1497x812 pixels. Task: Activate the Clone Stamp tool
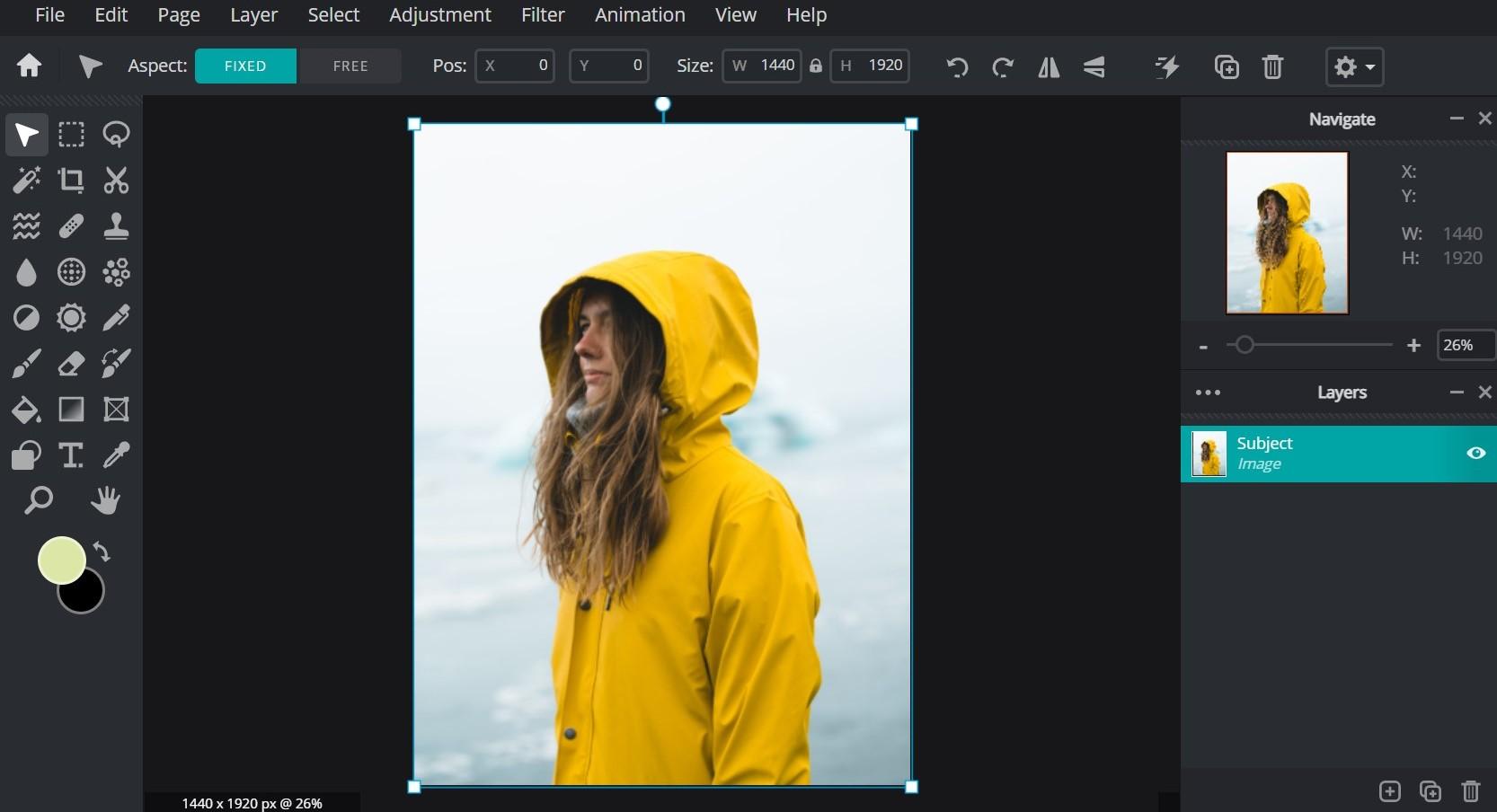(116, 226)
